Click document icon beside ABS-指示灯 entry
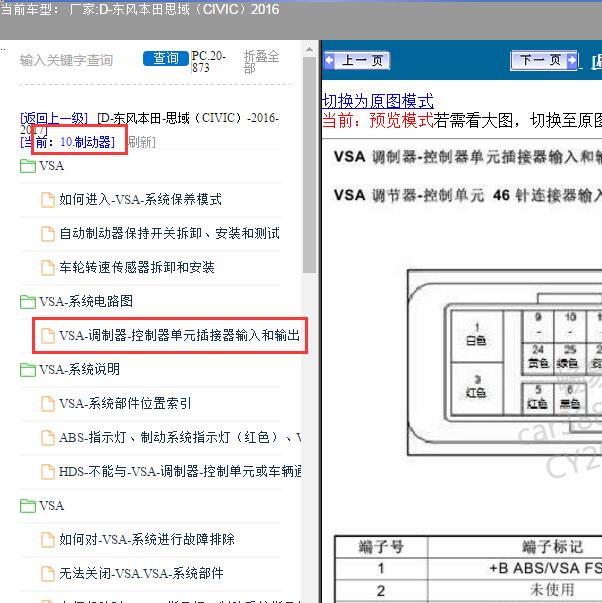Image resolution: width=602 pixels, height=603 pixels. [x=48, y=438]
